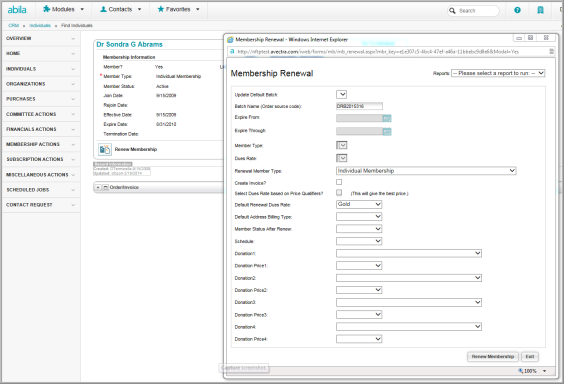Open the Expire From calendar picker
The width and height of the screenshot is (564, 384).
click(387, 118)
